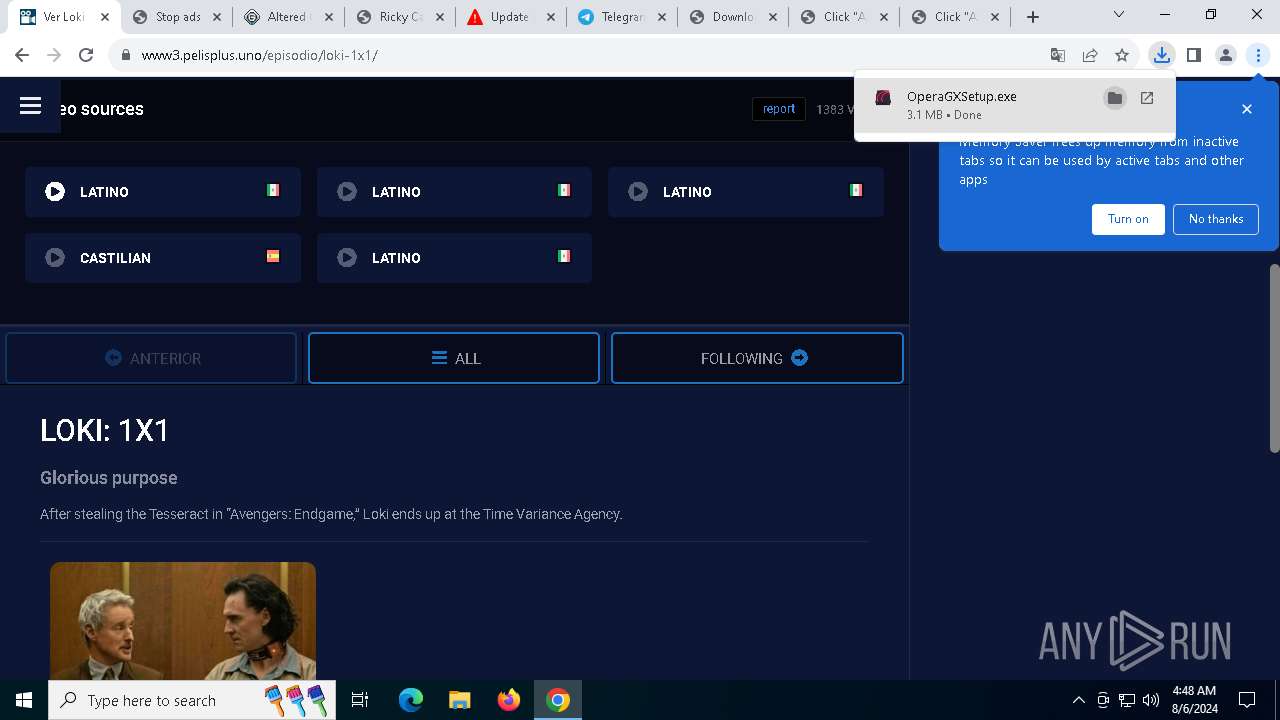Screen dimensions: 1280x720
Task: Go to FOLLOWING episode
Action: [x=757, y=358]
